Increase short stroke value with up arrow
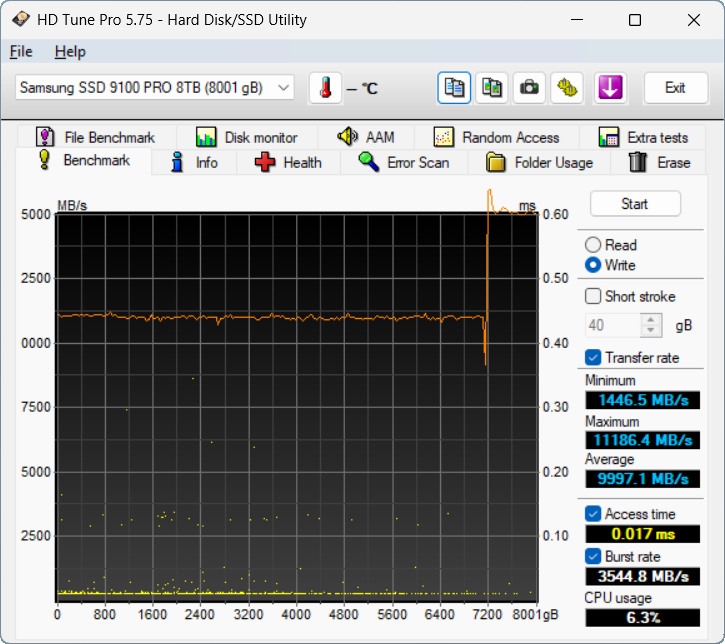This screenshot has width=725, height=644. coord(651,319)
